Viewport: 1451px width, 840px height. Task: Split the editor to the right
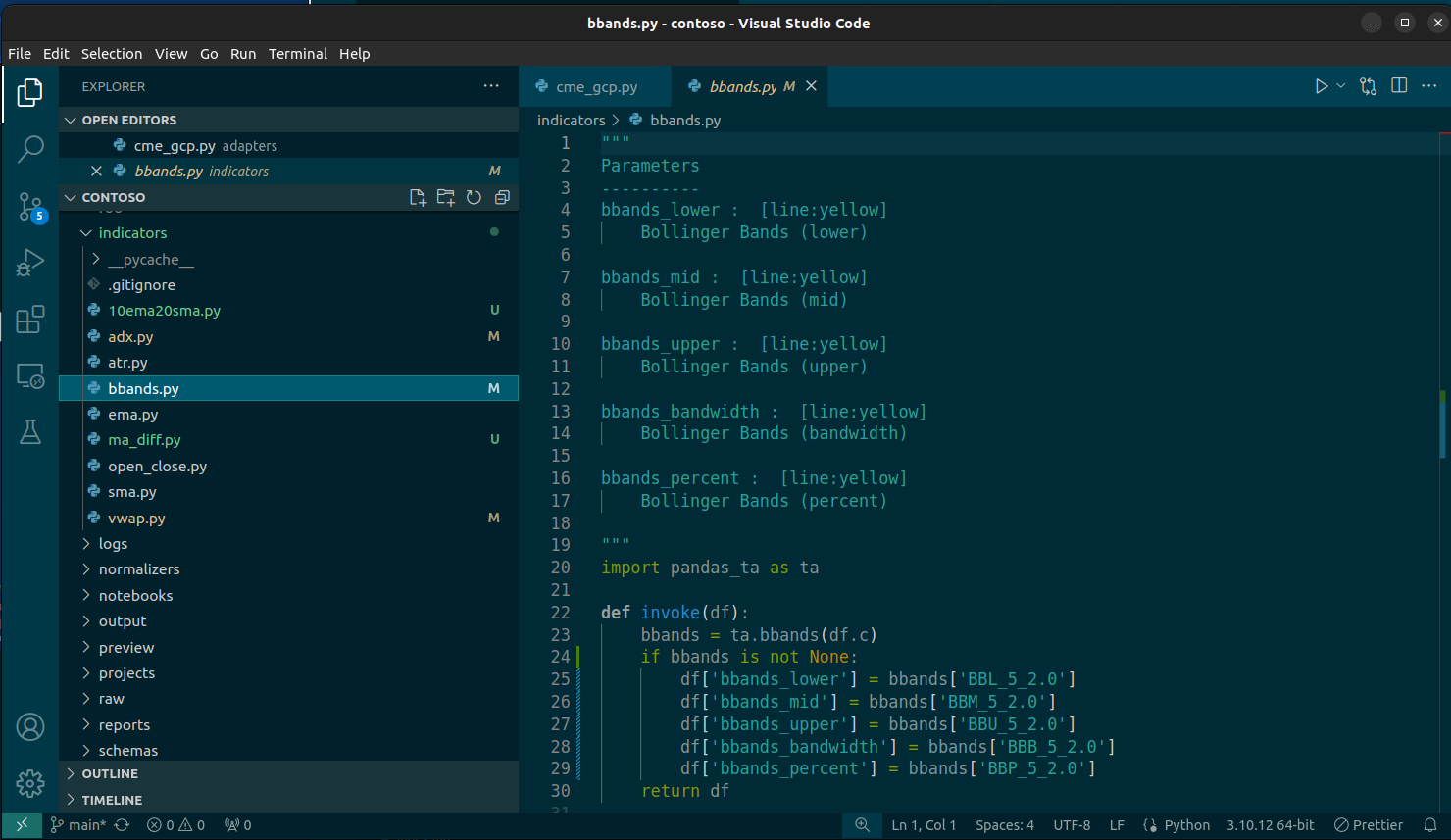pos(1399,86)
